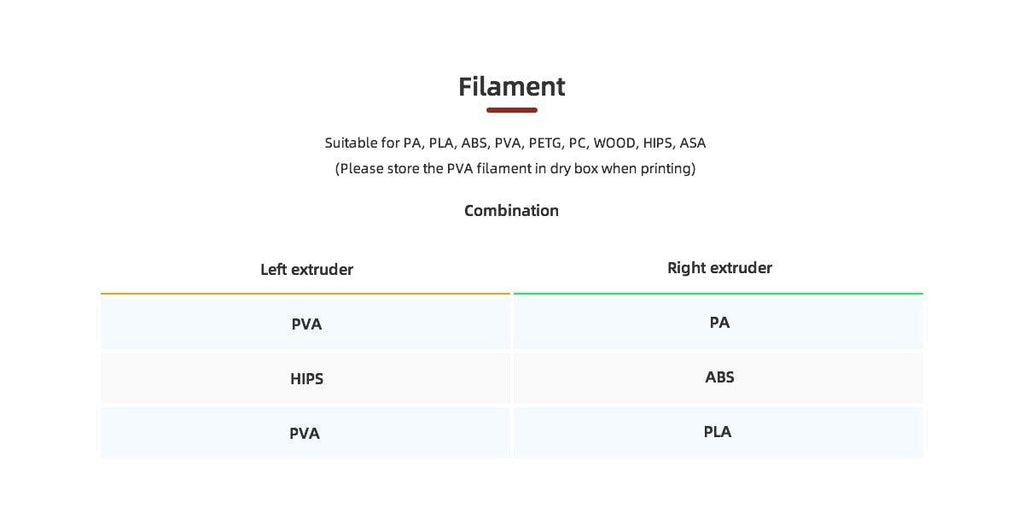
Task: Click the first row PVA cell
Action: pyautogui.click(x=305, y=324)
